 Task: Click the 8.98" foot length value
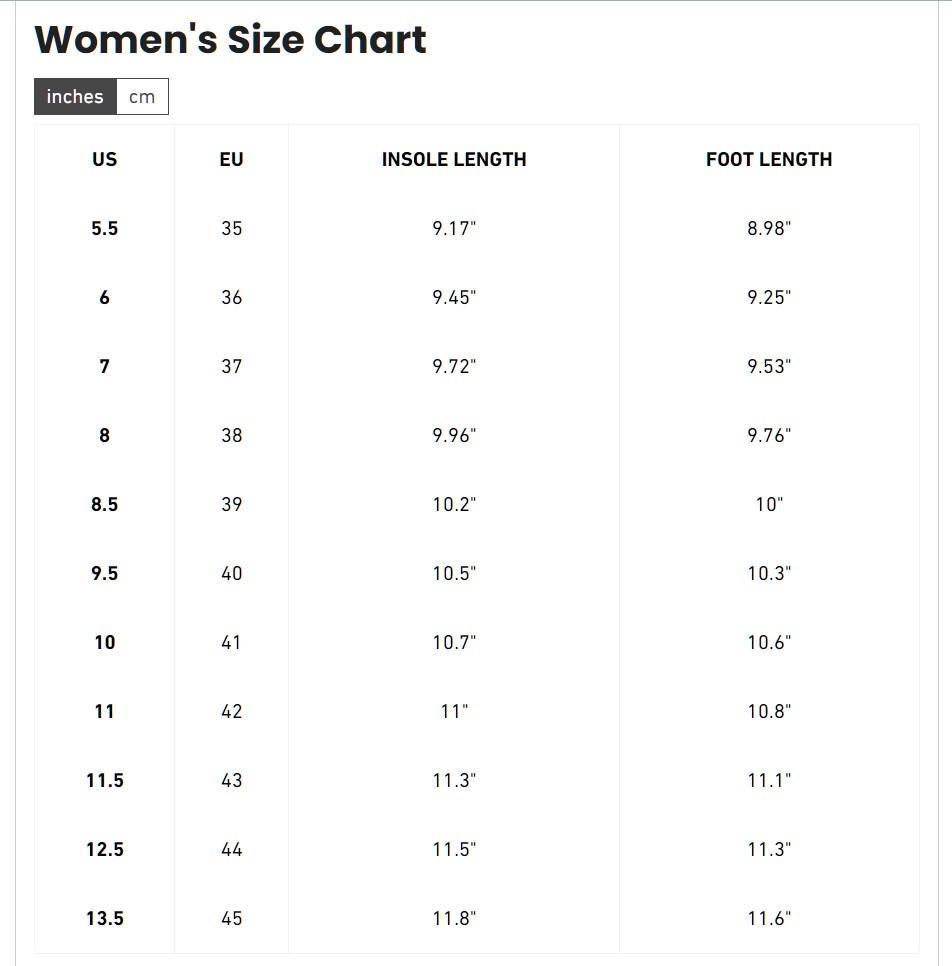tap(769, 229)
